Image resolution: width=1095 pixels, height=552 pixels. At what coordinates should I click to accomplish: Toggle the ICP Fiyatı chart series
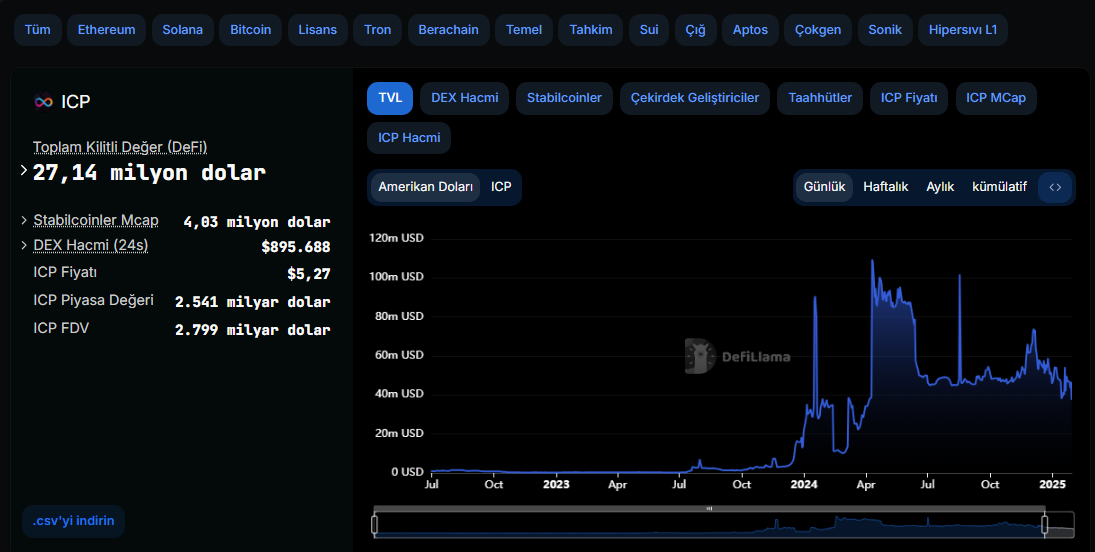click(909, 98)
